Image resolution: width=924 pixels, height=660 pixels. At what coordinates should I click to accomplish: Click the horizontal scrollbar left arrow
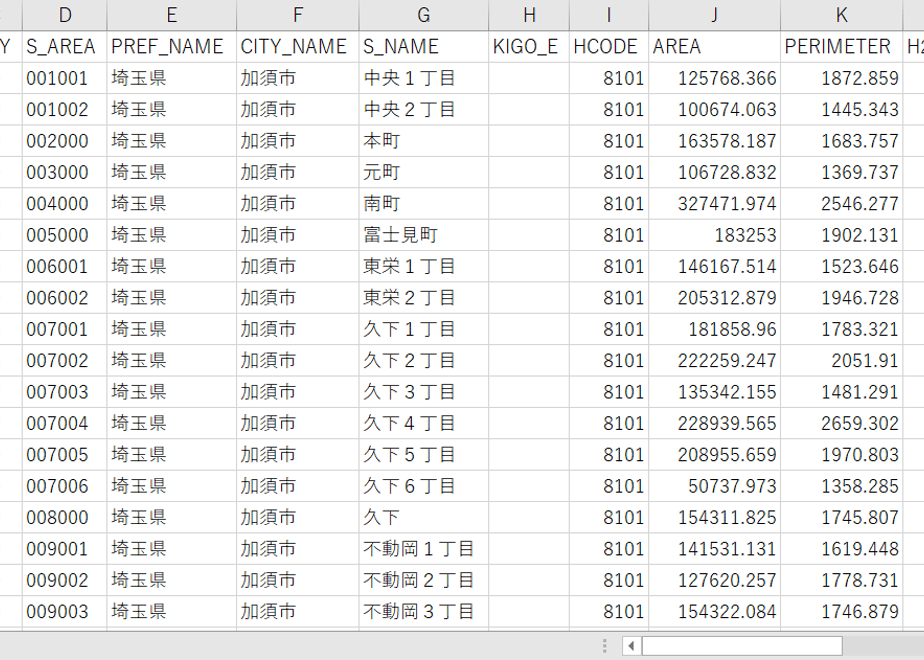[631, 646]
